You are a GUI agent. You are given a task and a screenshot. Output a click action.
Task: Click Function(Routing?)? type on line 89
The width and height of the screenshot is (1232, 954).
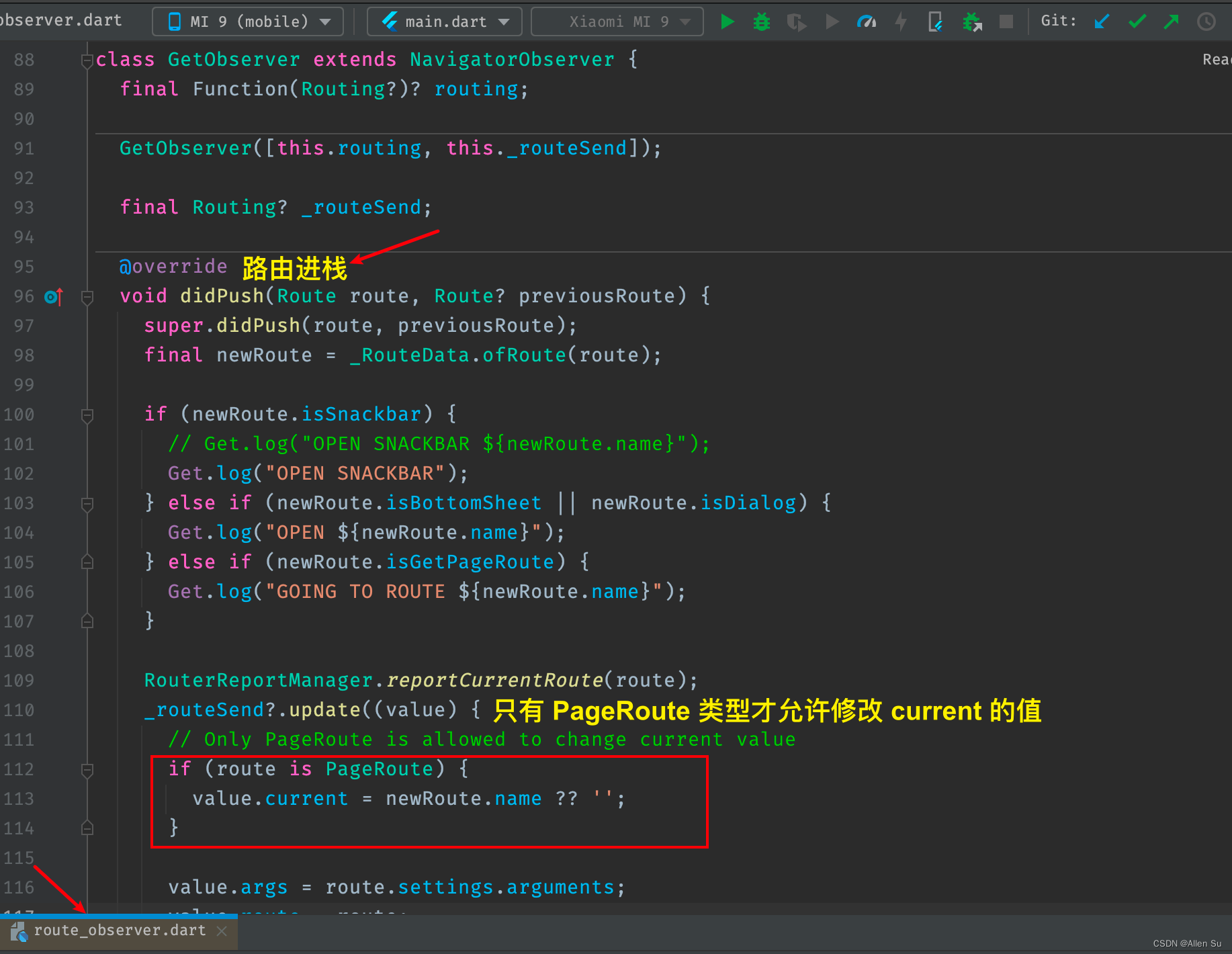pos(307,89)
